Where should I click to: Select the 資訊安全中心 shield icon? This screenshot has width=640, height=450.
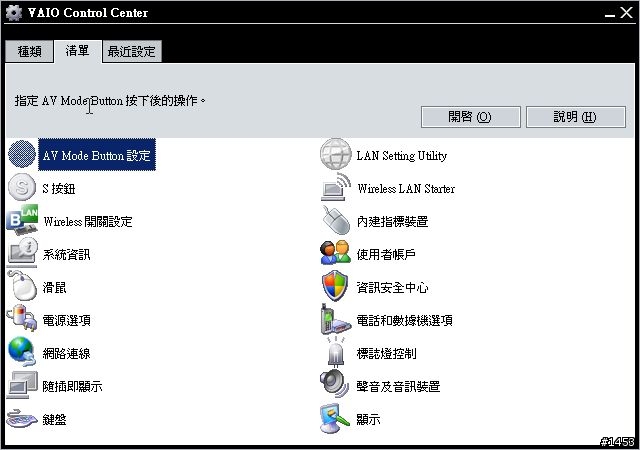click(x=336, y=286)
